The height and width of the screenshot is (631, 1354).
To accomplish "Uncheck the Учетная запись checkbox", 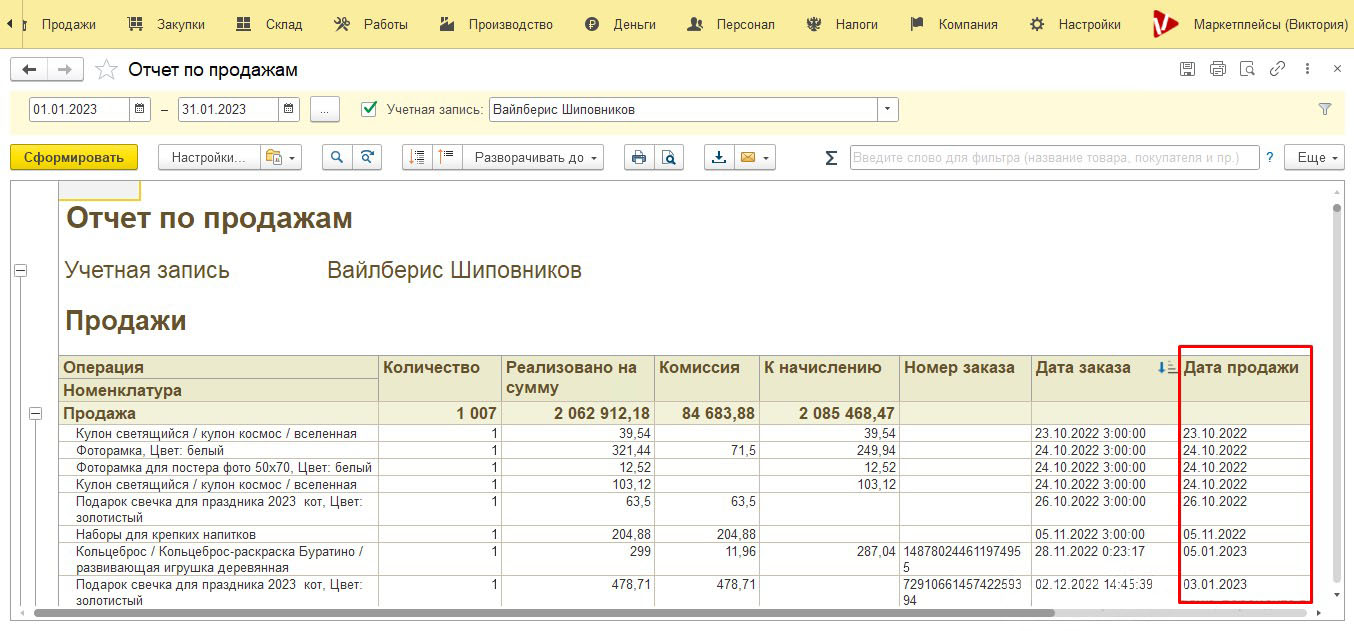I will (369, 109).
